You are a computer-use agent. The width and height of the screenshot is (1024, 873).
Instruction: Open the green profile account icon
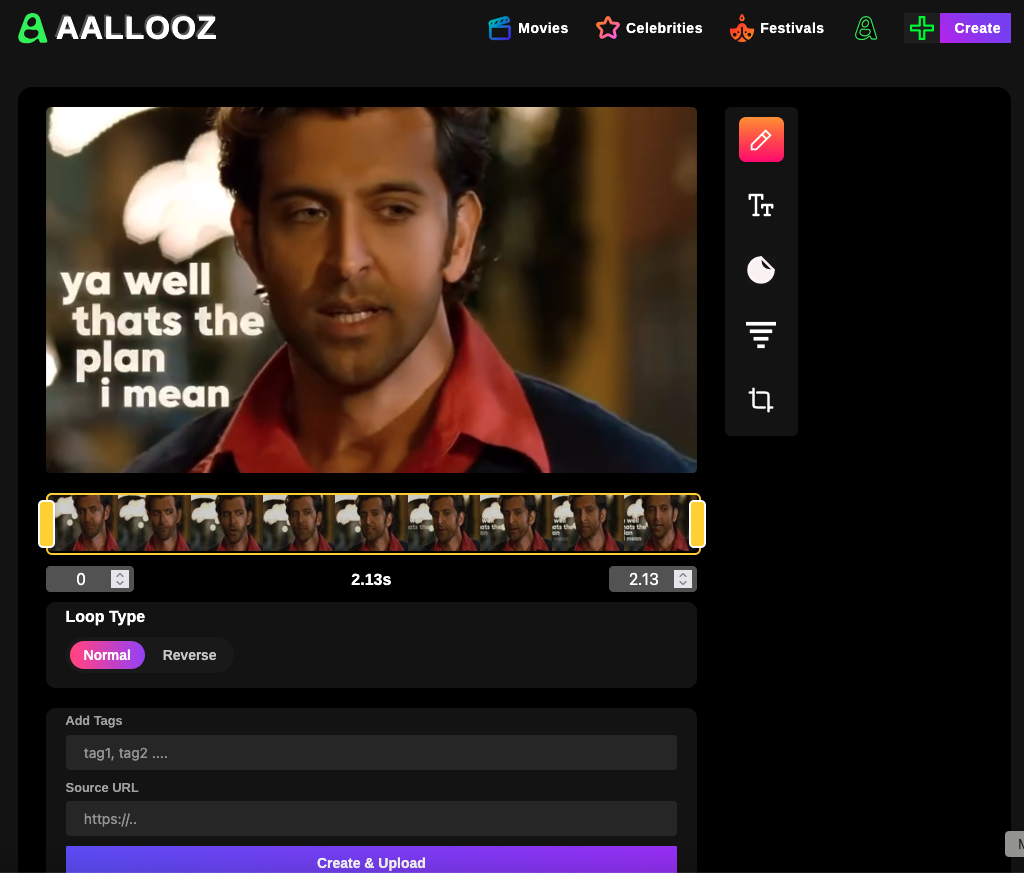866,28
